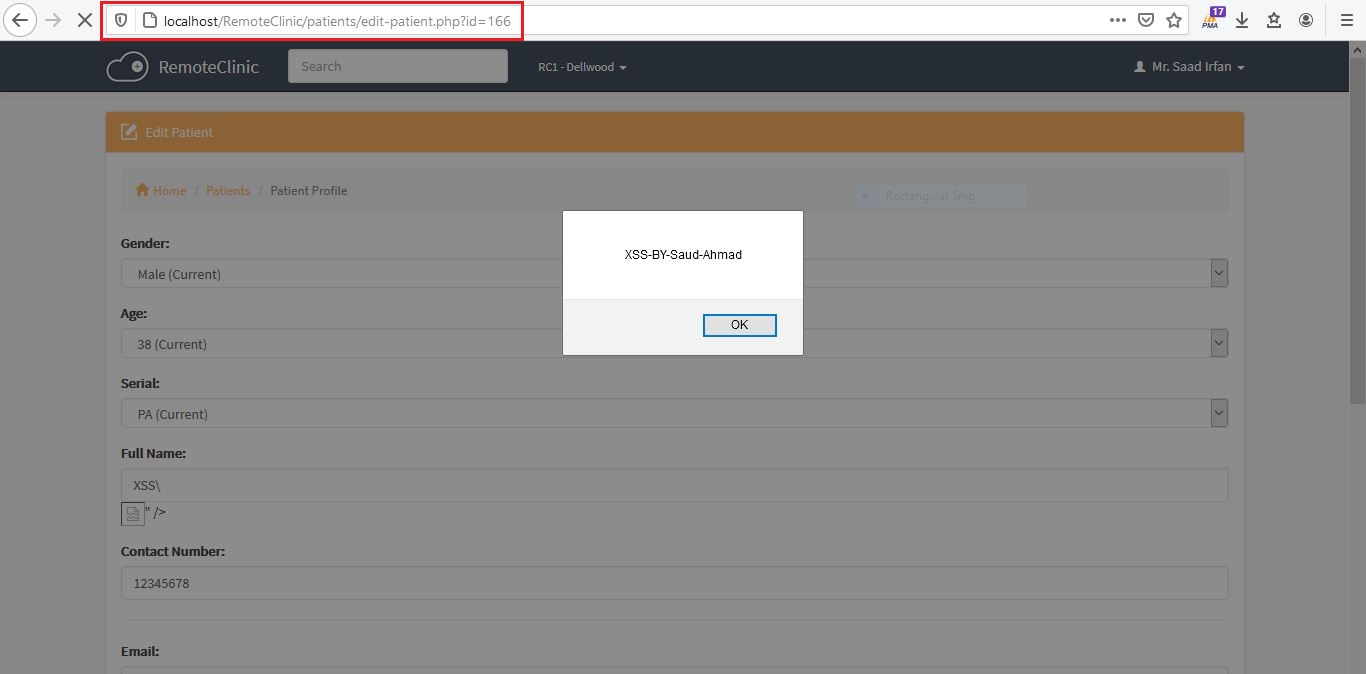Viewport: 1366px width, 674px height.
Task: Click the RemoteClinic cloud logo
Action: point(127,67)
